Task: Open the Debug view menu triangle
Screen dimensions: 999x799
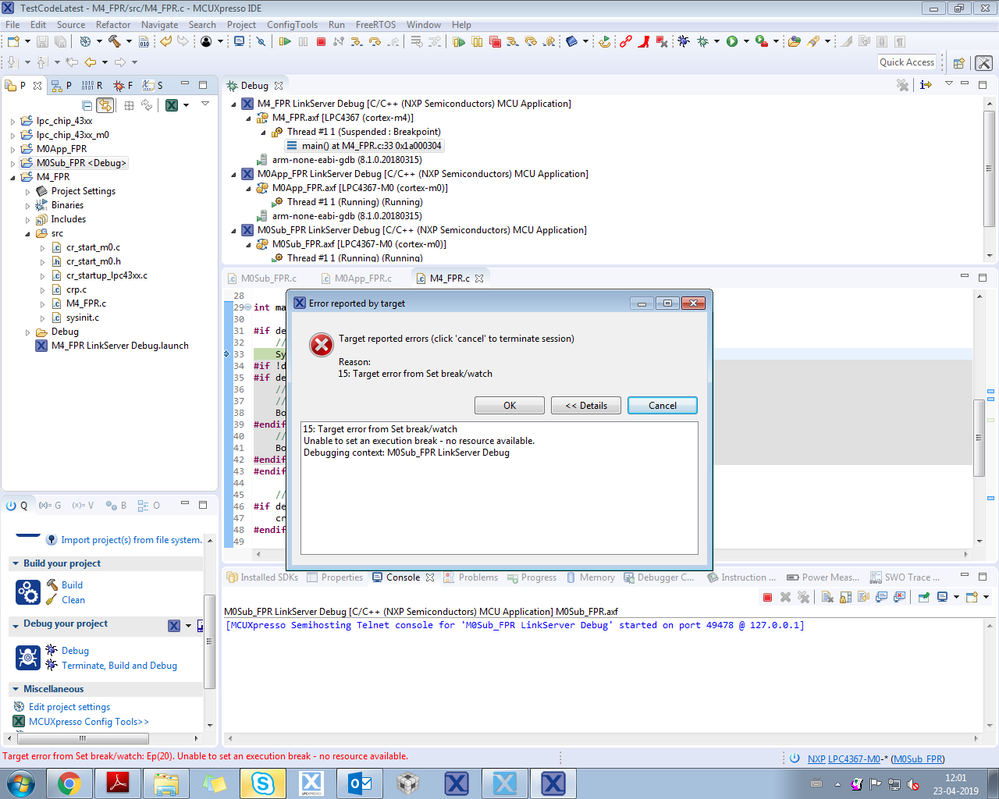Action: point(948,83)
